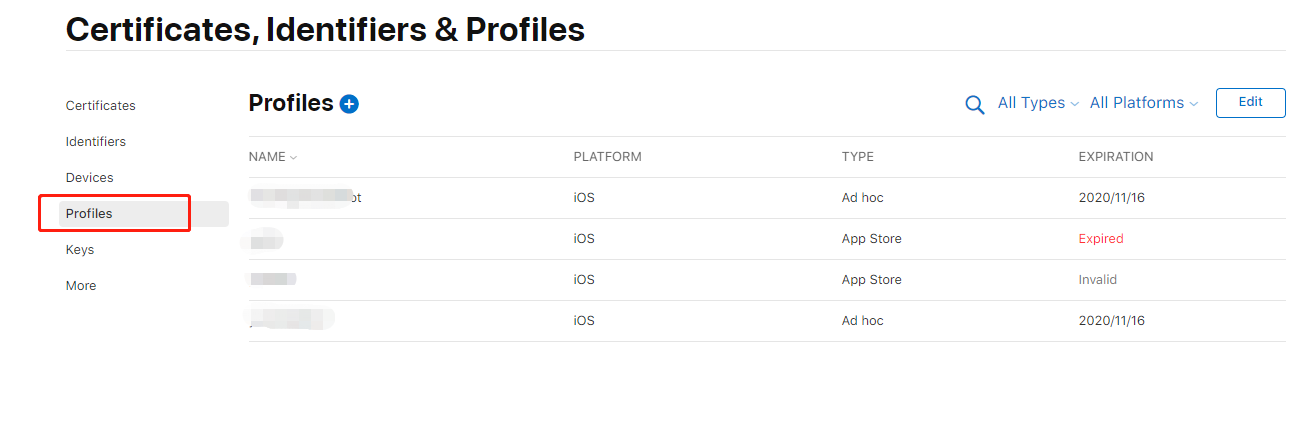Open the Expired App Store profile row
The height and width of the screenshot is (440, 1295).
767,239
